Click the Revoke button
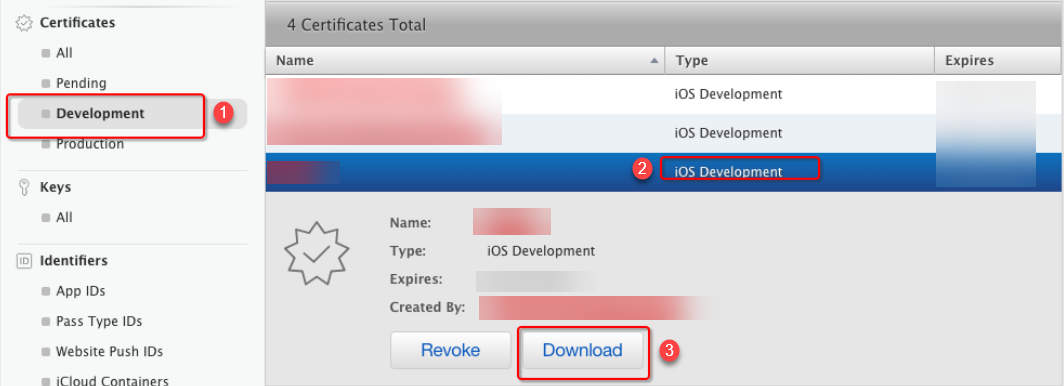This screenshot has height=386, width=1064. (451, 351)
